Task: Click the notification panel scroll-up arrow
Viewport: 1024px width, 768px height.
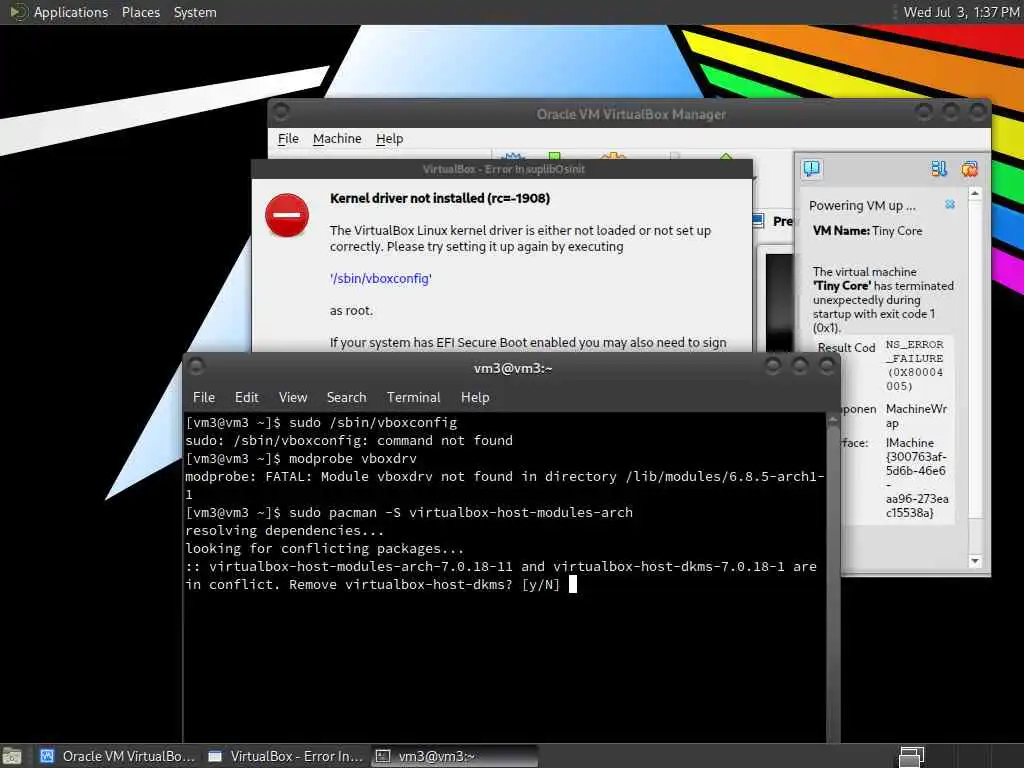Action: [975, 194]
